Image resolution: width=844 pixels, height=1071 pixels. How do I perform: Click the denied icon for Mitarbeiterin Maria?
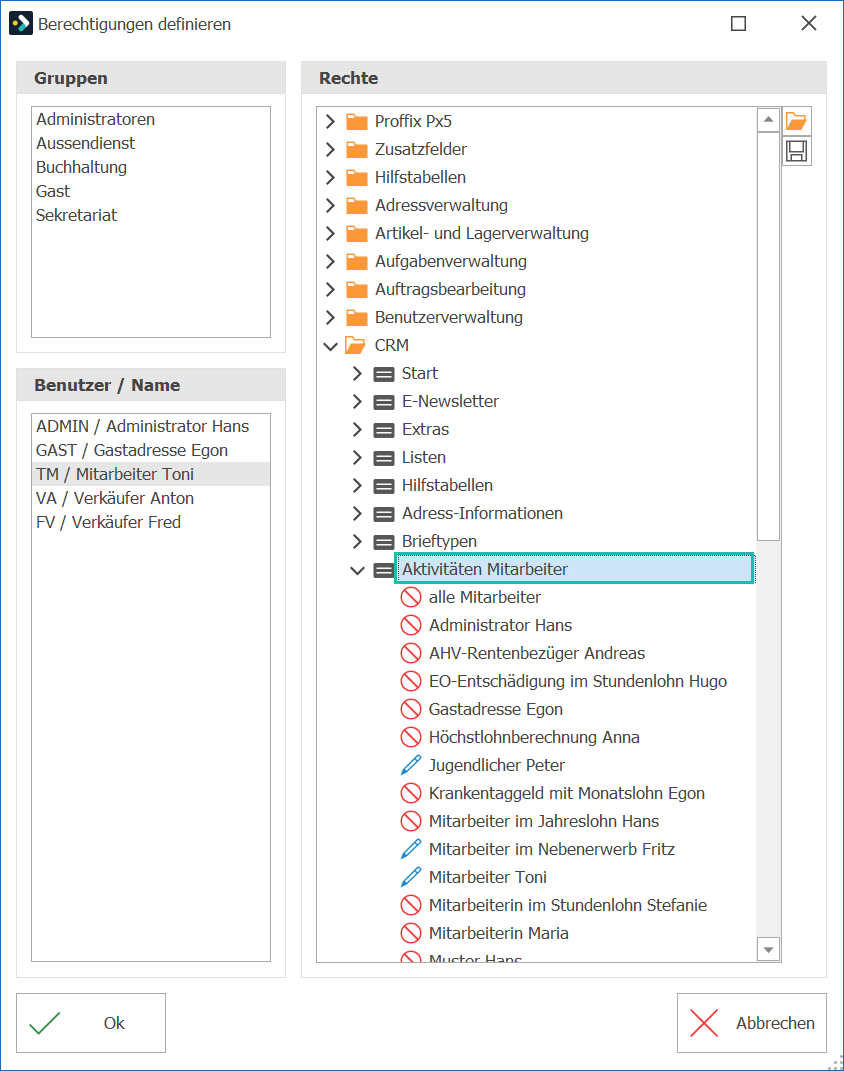(410, 933)
